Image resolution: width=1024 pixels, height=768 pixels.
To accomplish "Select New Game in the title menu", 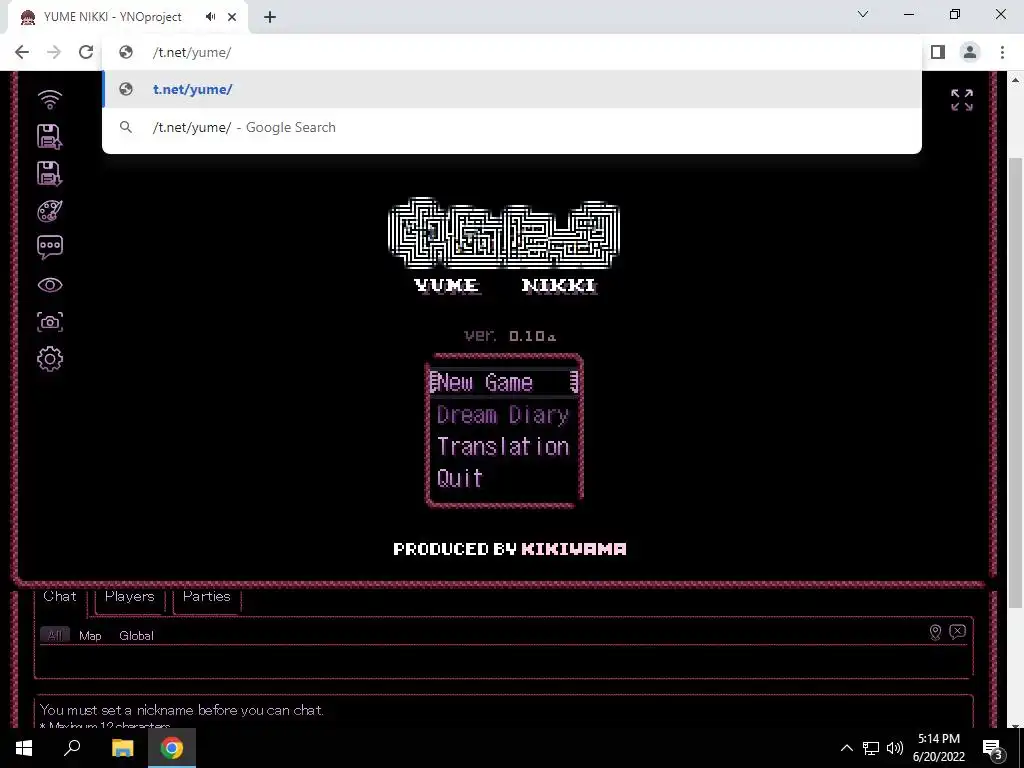I will [x=504, y=382].
